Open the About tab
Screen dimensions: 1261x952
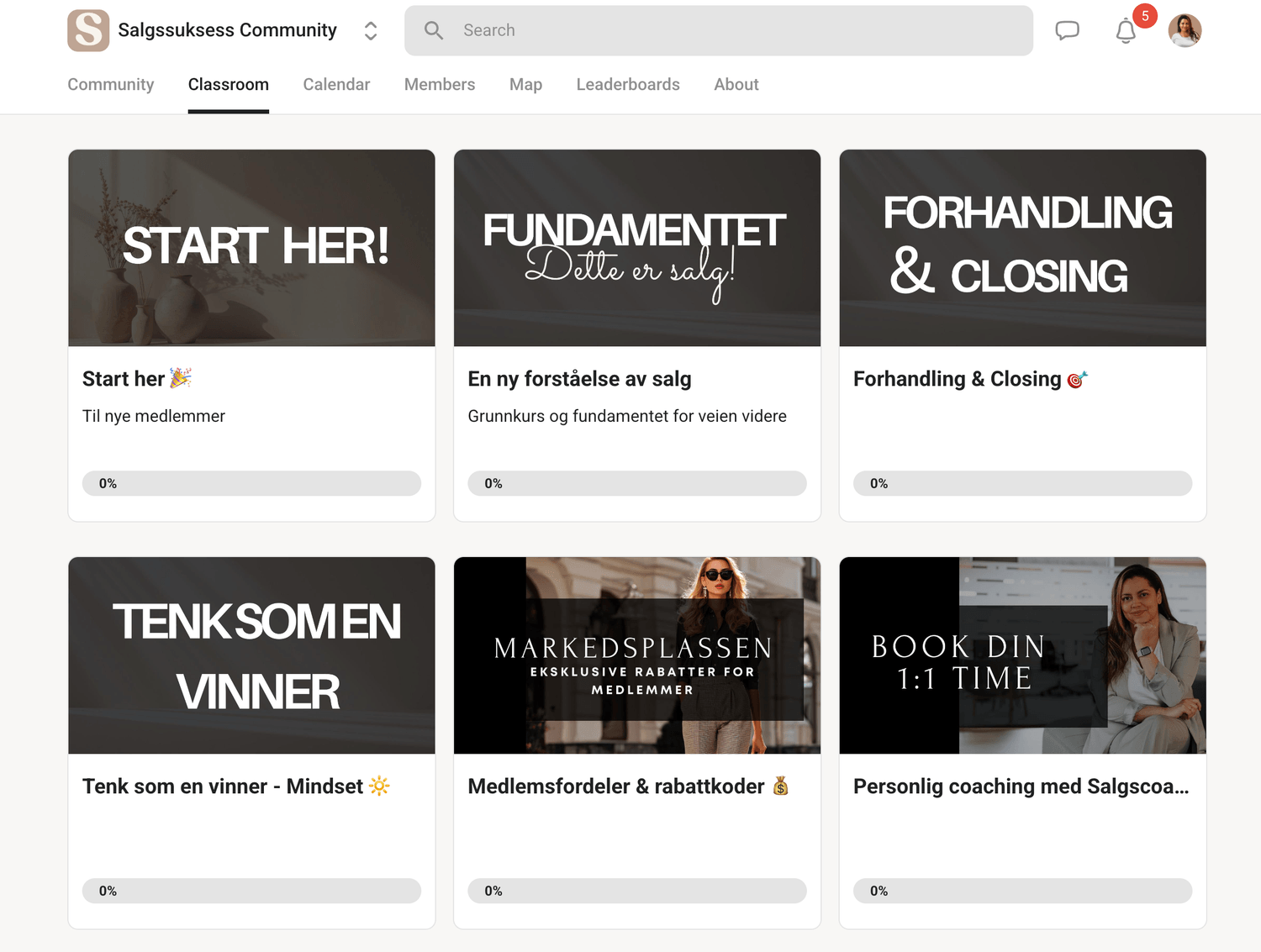pyautogui.click(x=736, y=84)
